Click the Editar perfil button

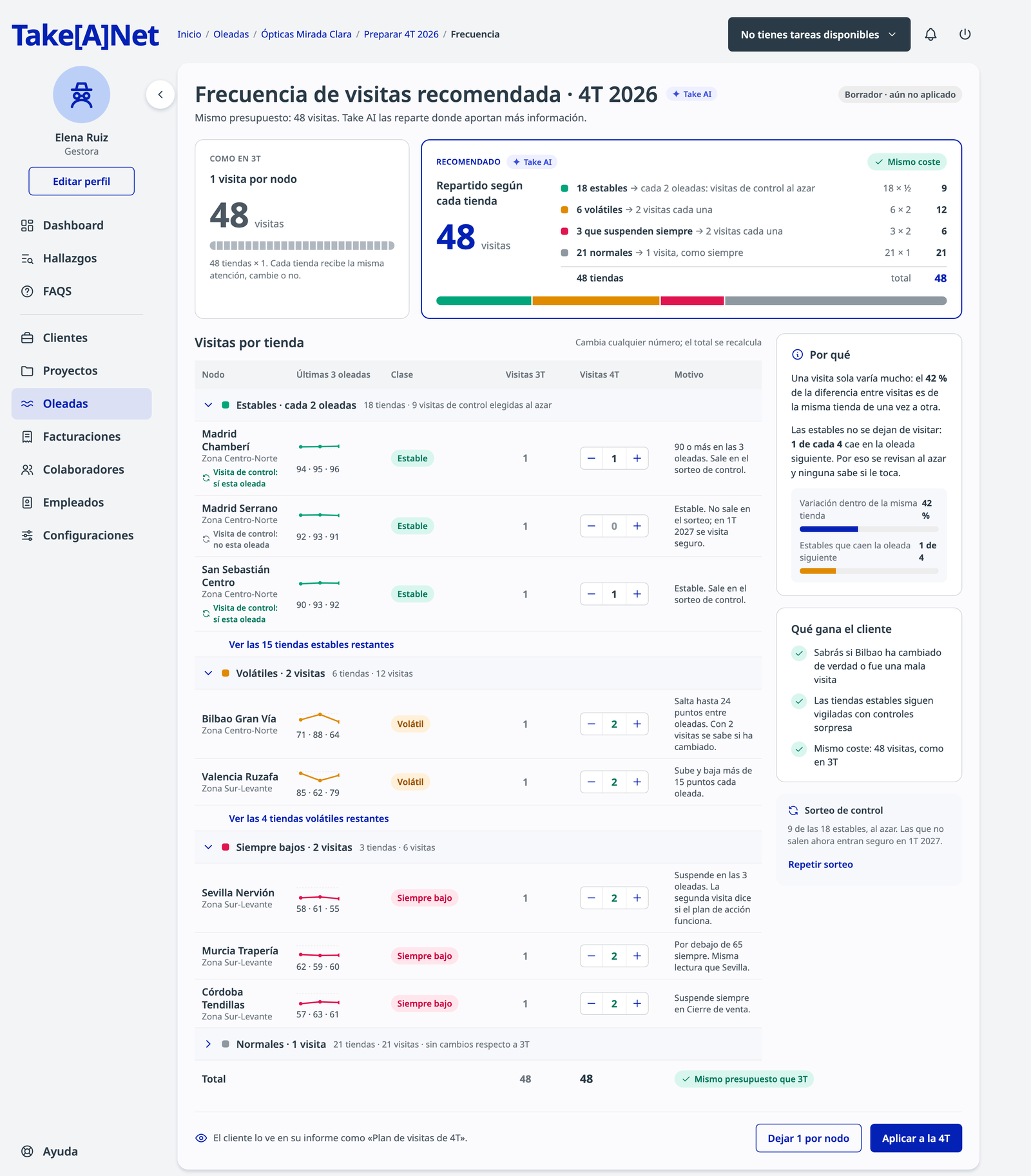(x=81, y=181)
